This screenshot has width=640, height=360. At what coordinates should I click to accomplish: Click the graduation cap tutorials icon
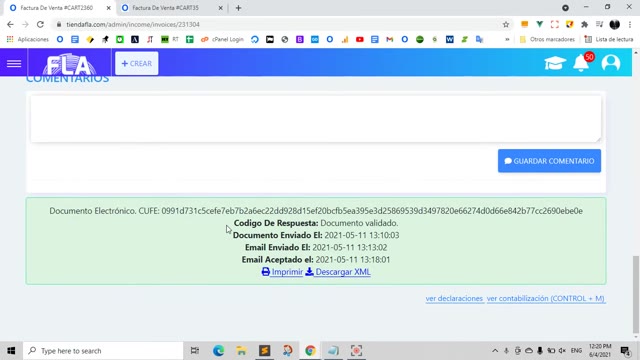555,63
